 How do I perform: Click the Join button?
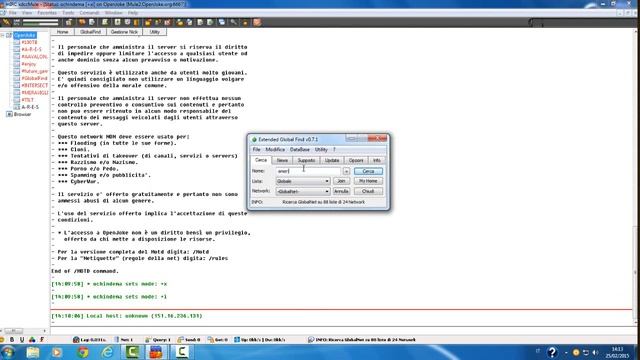(x=341, y=181)
